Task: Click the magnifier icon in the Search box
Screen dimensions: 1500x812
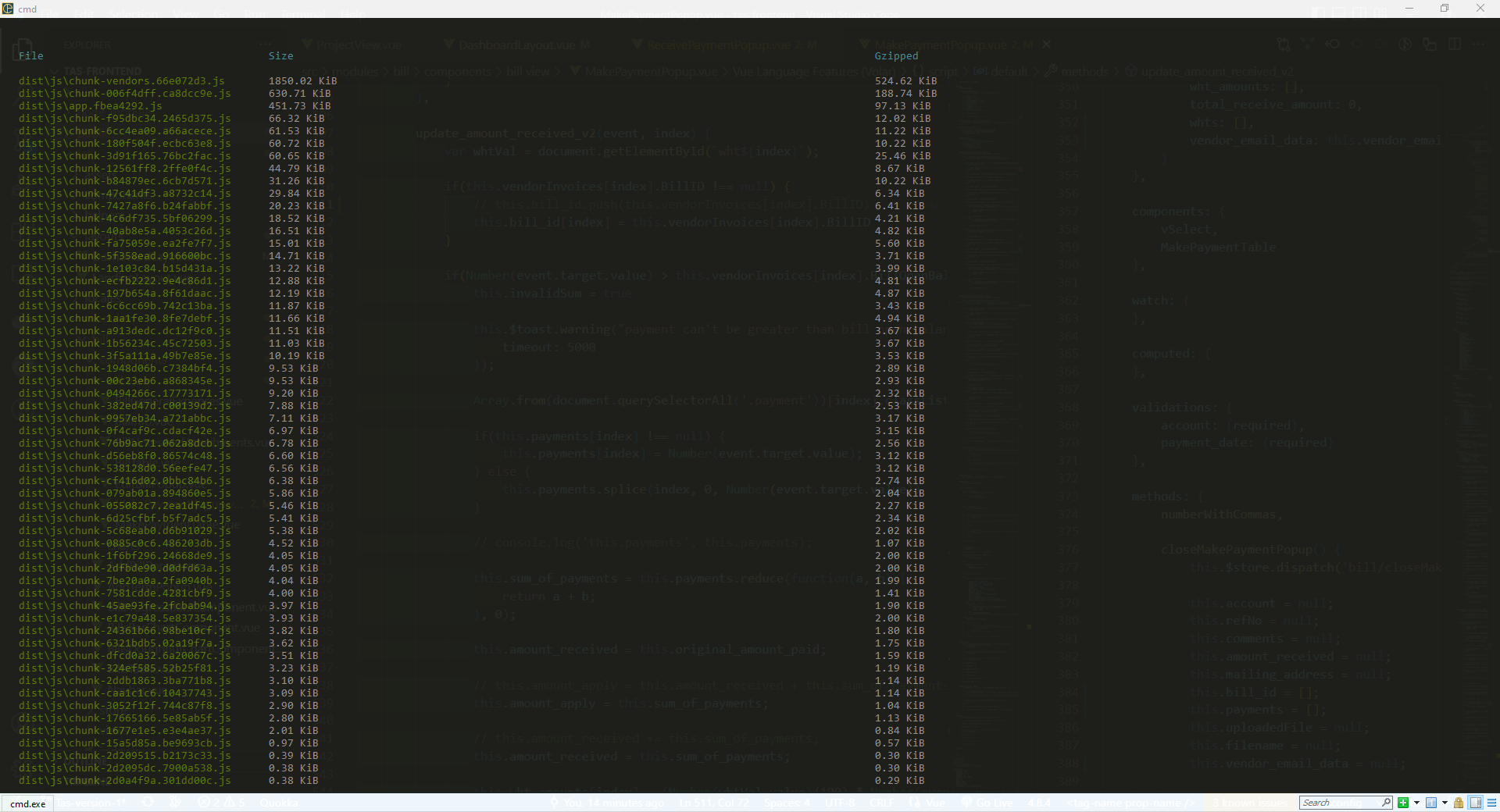Action: tap(1387, 803)
